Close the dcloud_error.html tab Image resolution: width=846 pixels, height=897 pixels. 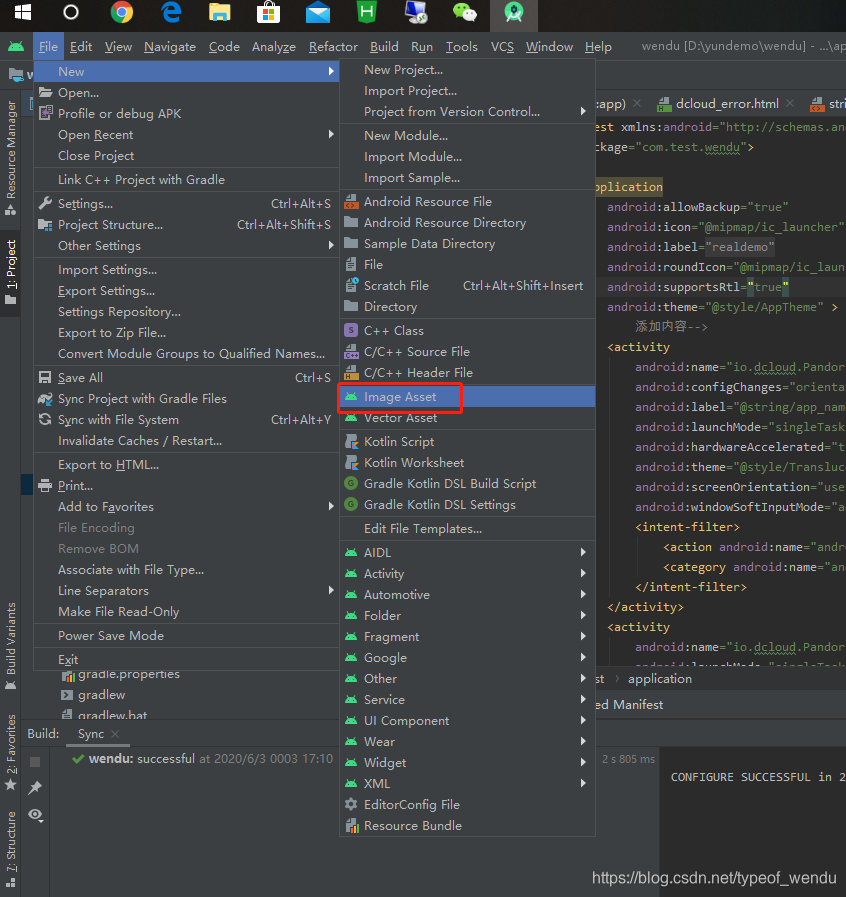coord(790,104)
